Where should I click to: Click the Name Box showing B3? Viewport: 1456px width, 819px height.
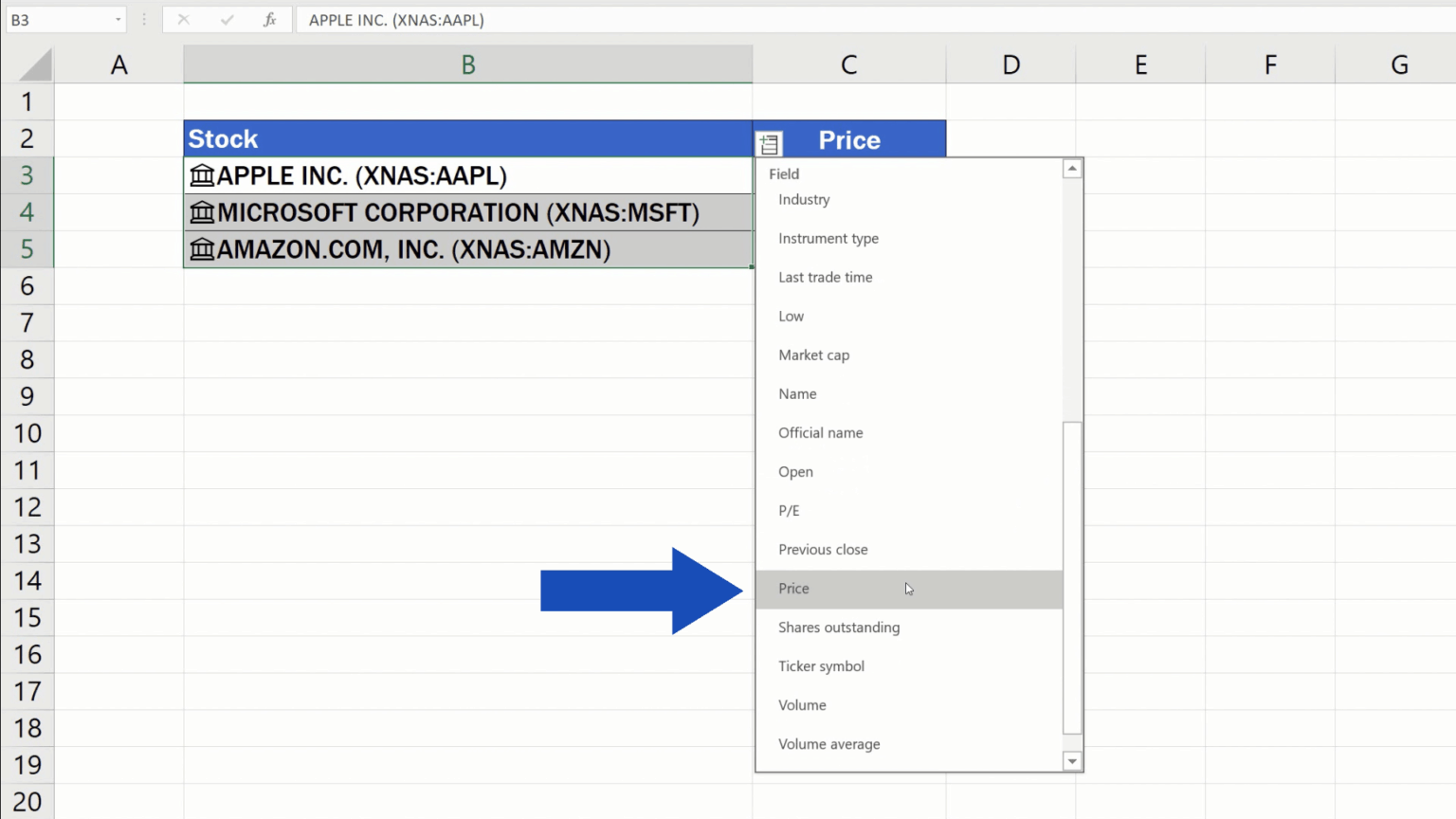[x=57, y=19]
